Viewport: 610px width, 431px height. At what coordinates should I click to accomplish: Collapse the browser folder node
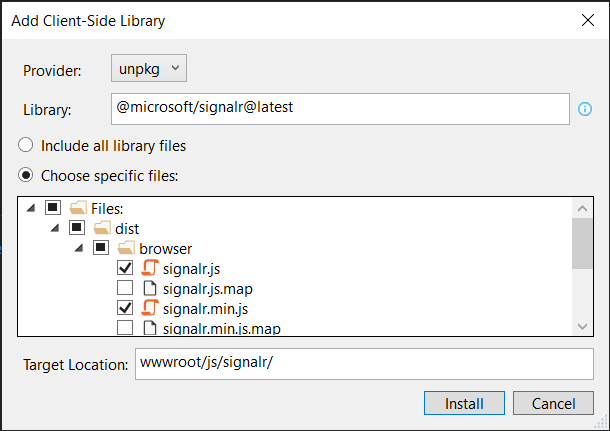[79, 248]
